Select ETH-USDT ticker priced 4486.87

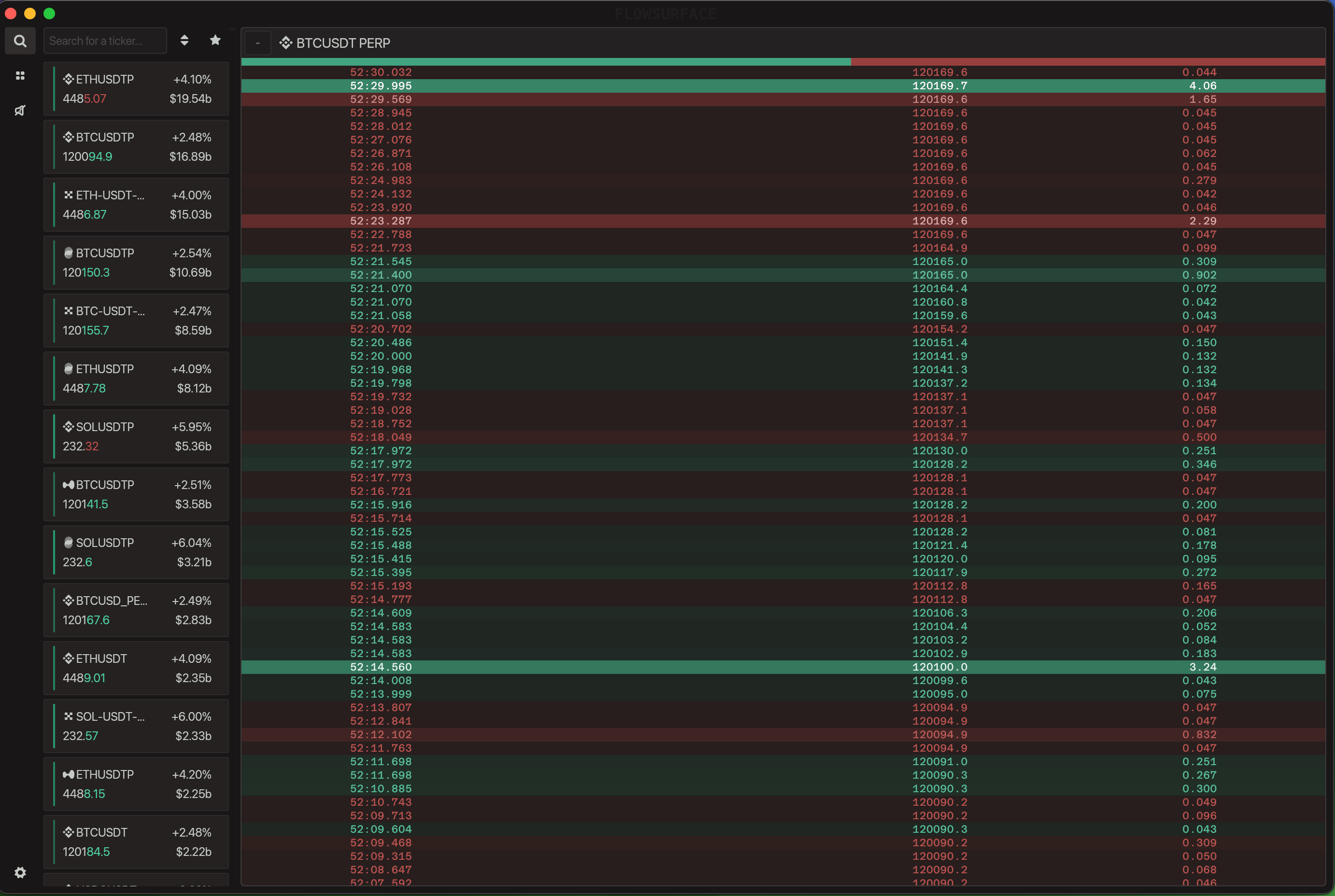click(x=136, y=205)
